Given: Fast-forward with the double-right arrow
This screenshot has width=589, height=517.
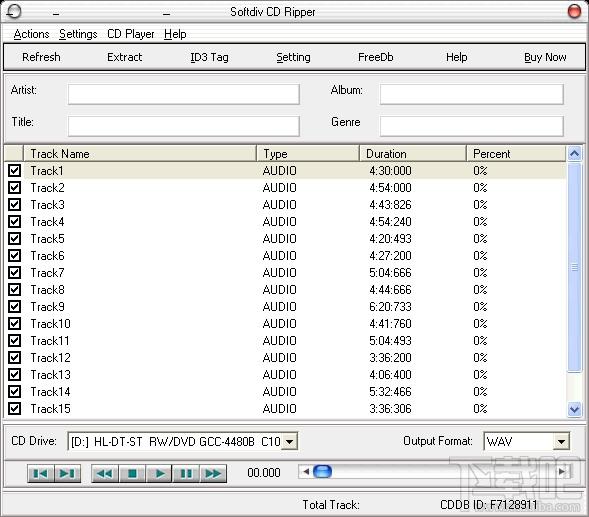Looking at the screenshot, I should point(213,473).
